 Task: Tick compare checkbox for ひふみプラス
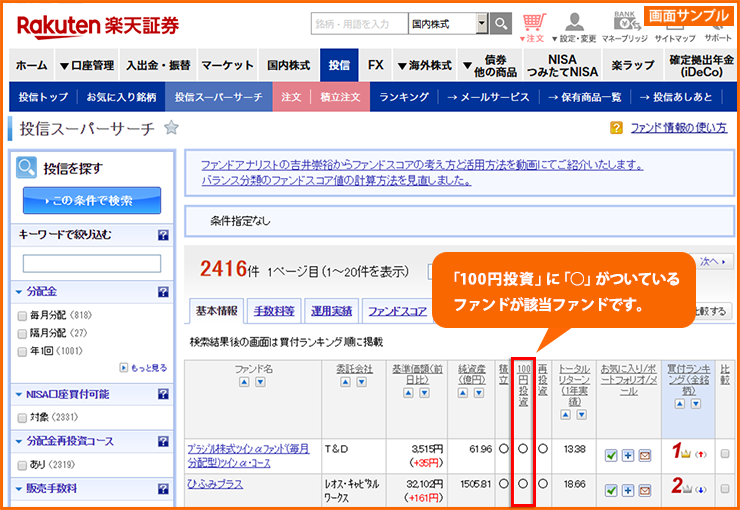725,489
